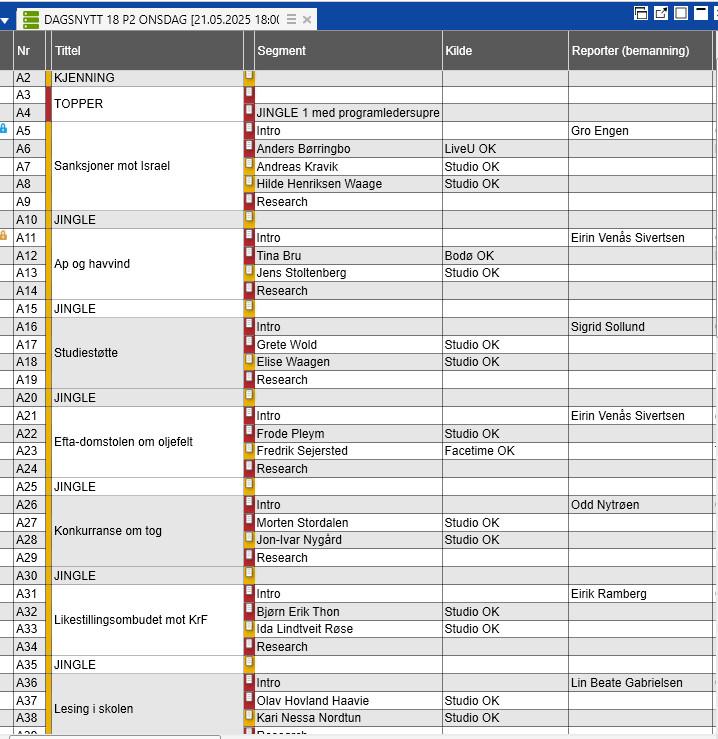The width and height of the screenshot is (718, 739).
Task: Click the script icon beside Ida Lindtveit Røse
Action: 249,628
